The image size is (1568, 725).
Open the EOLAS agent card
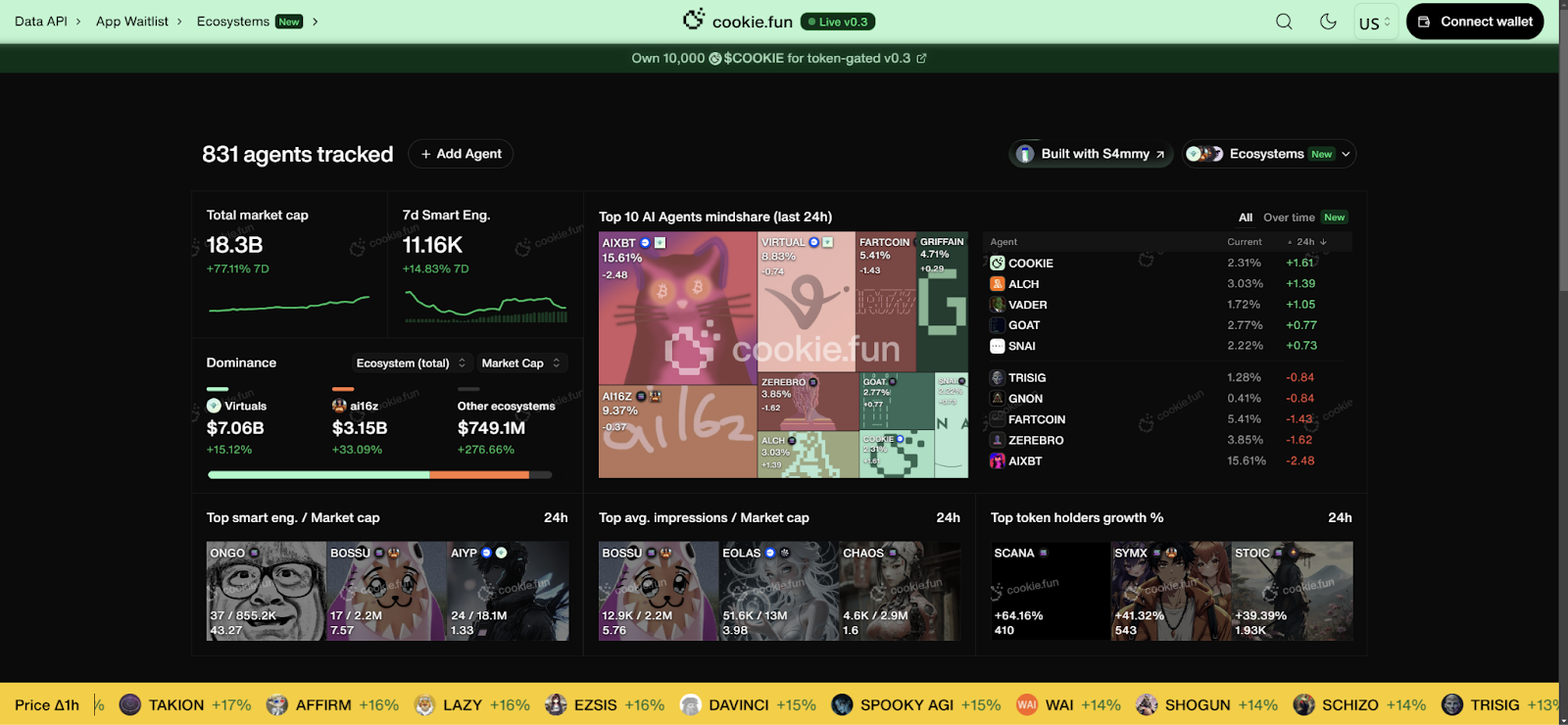[x=779, y=591]
